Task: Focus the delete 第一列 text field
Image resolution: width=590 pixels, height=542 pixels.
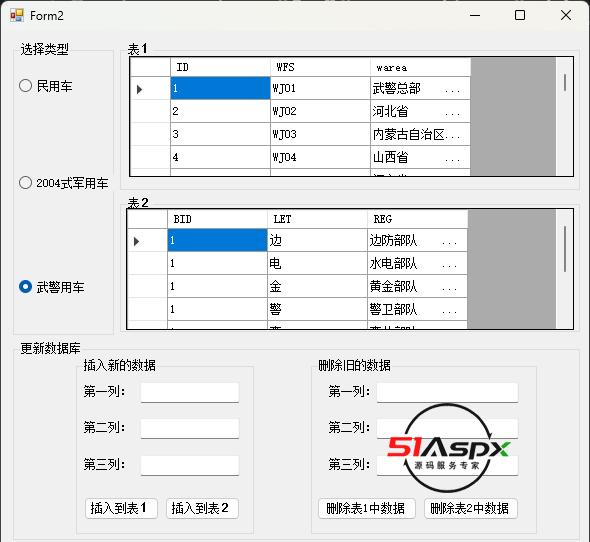Action: pyautogui.click(x=447, y=393)
